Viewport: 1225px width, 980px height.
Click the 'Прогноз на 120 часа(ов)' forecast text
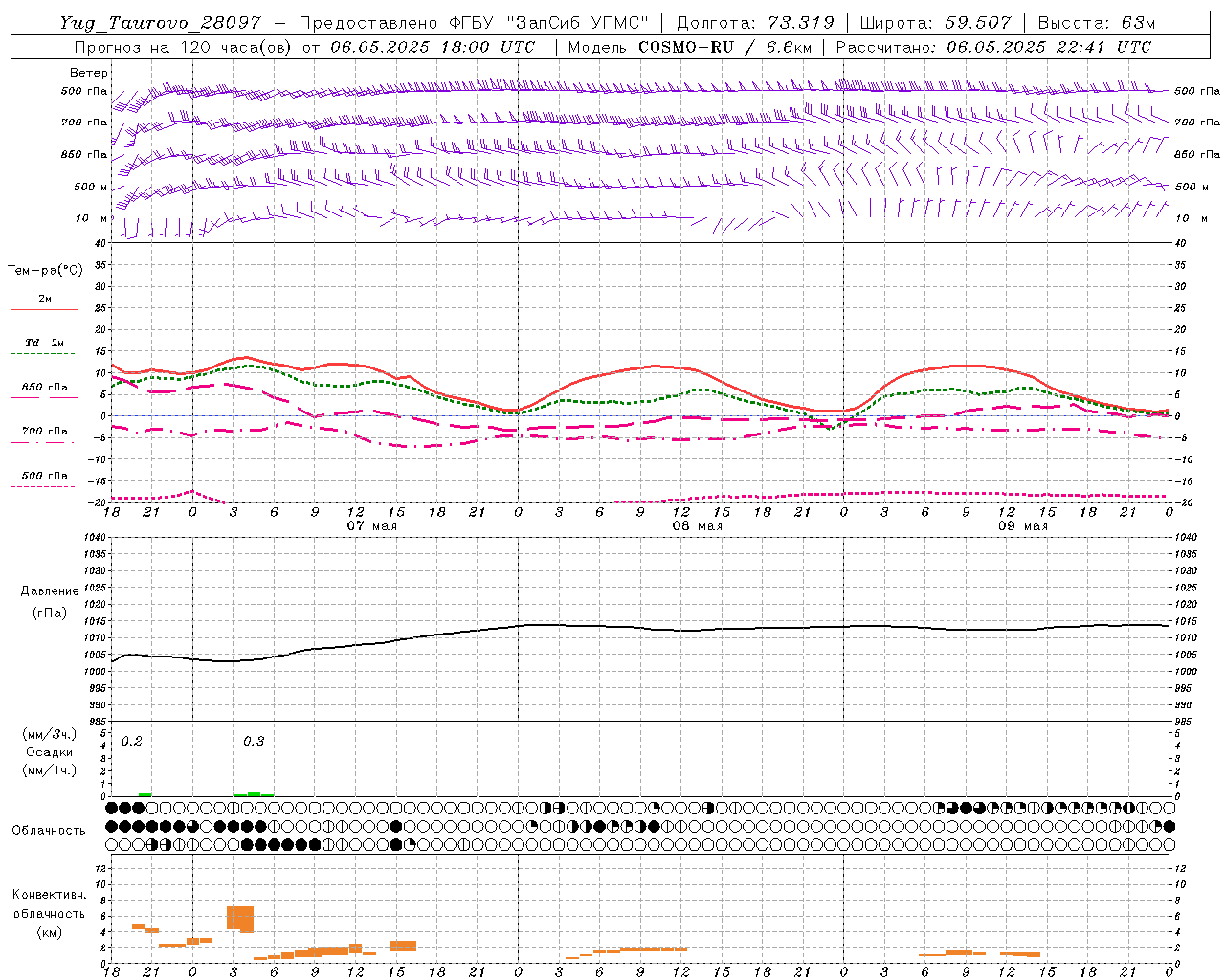click(184, 47)
